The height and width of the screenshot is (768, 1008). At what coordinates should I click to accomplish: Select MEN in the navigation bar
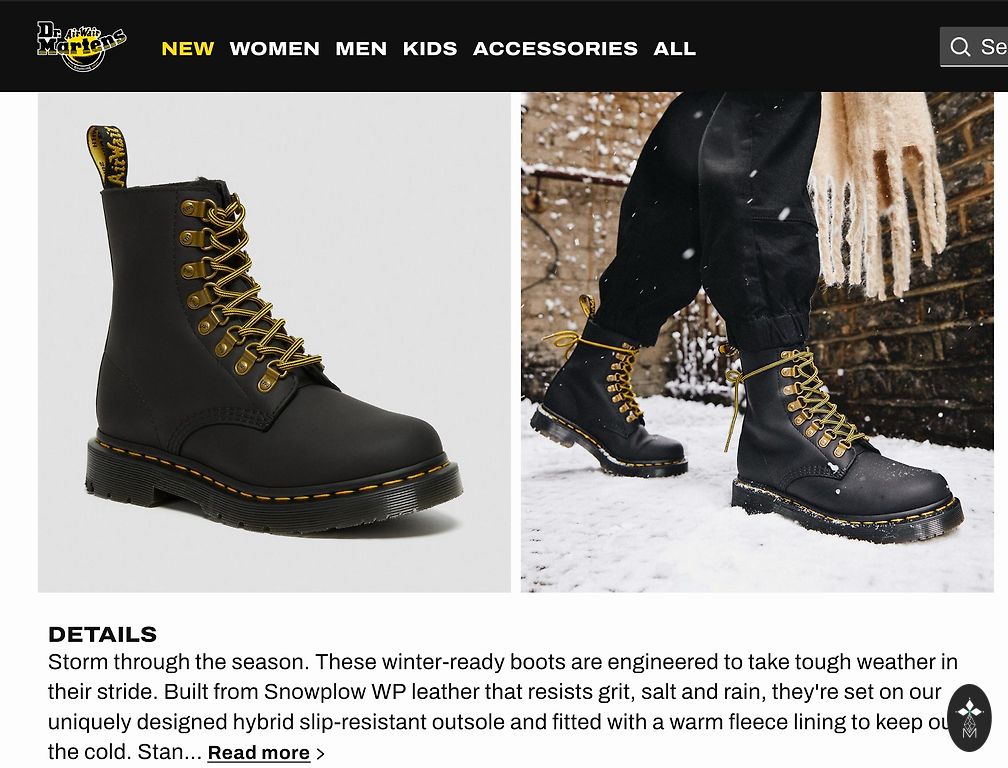tap(361, 48)
